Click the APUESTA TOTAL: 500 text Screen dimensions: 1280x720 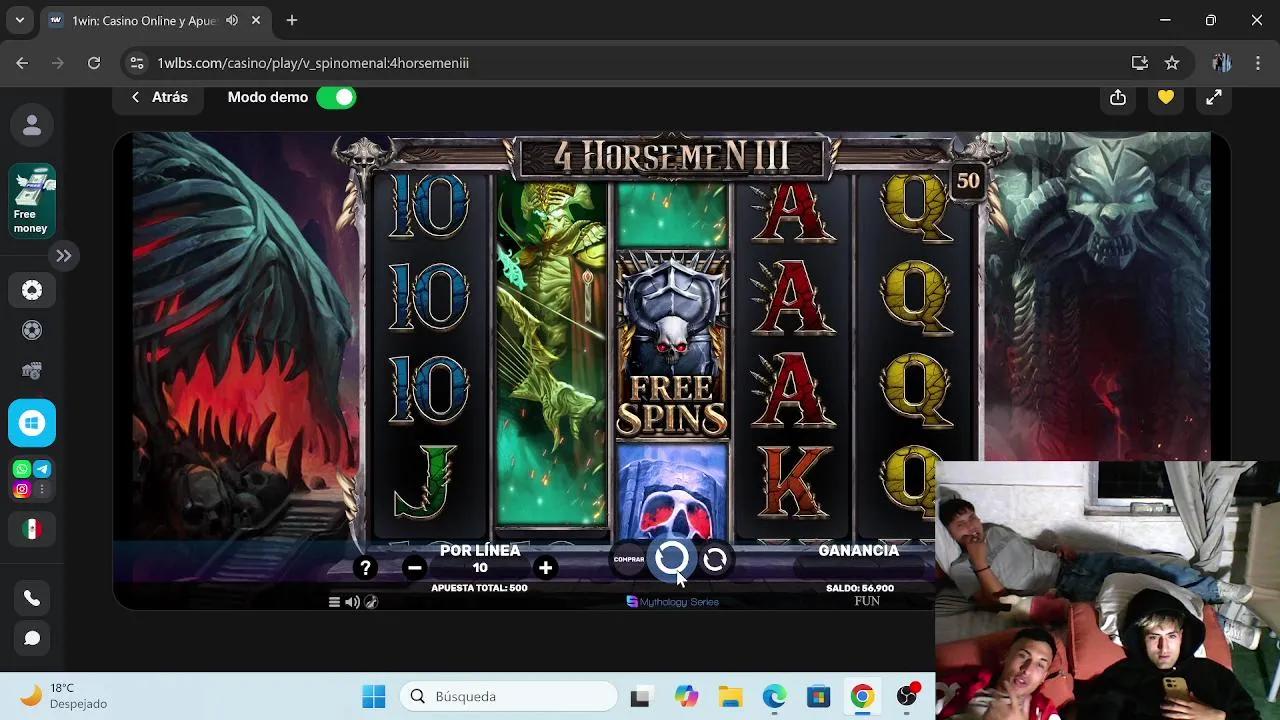479,588
